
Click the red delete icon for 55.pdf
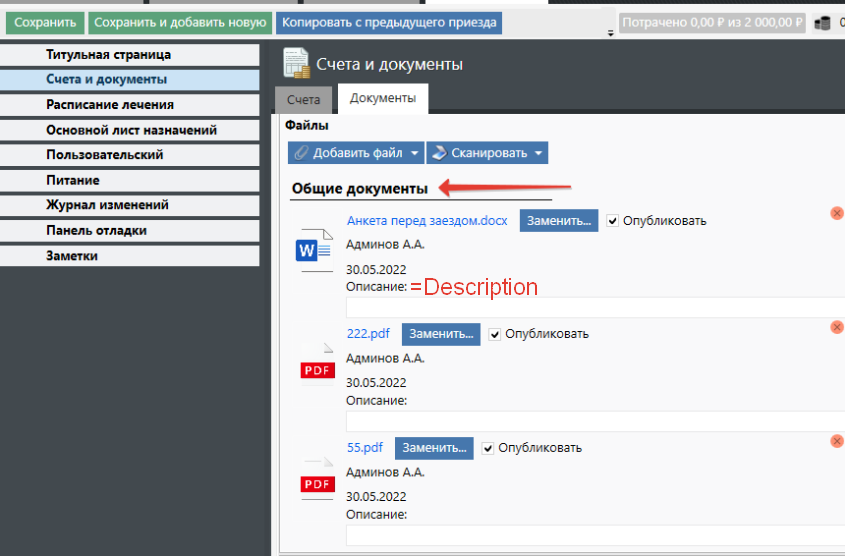coord(836,441)
